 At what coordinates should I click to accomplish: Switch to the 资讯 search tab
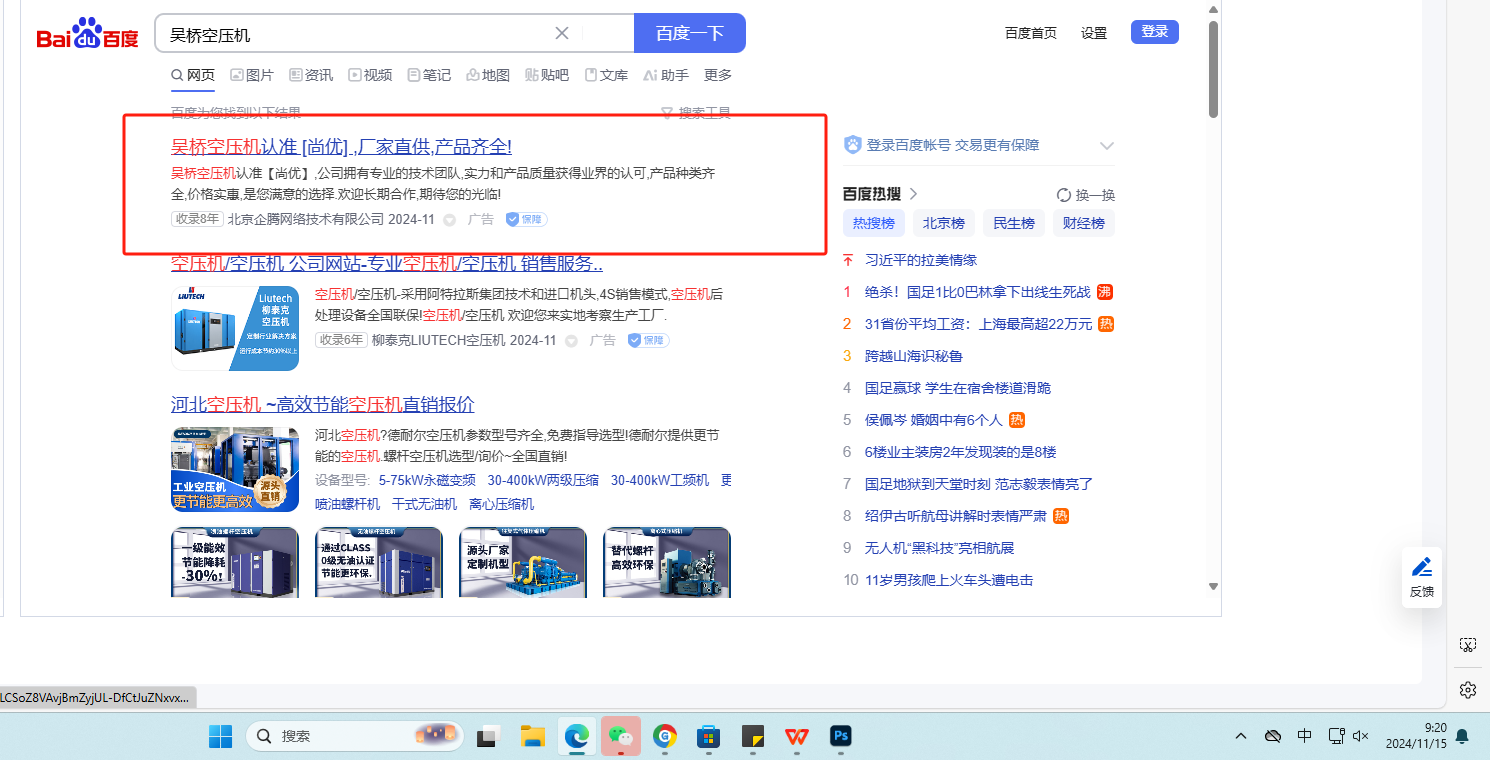311,75
